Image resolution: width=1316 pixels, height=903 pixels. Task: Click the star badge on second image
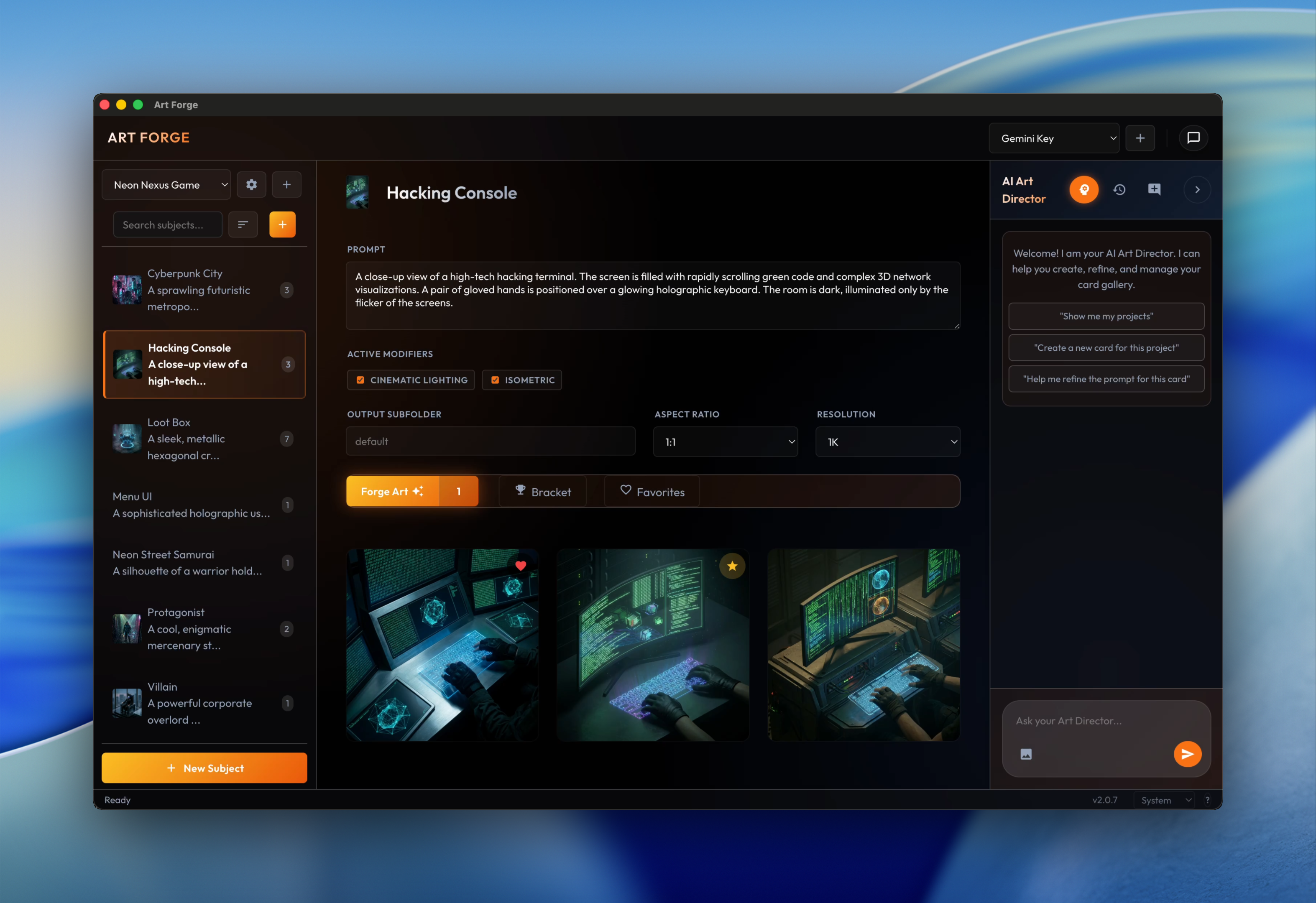click(x=732, y=566)
